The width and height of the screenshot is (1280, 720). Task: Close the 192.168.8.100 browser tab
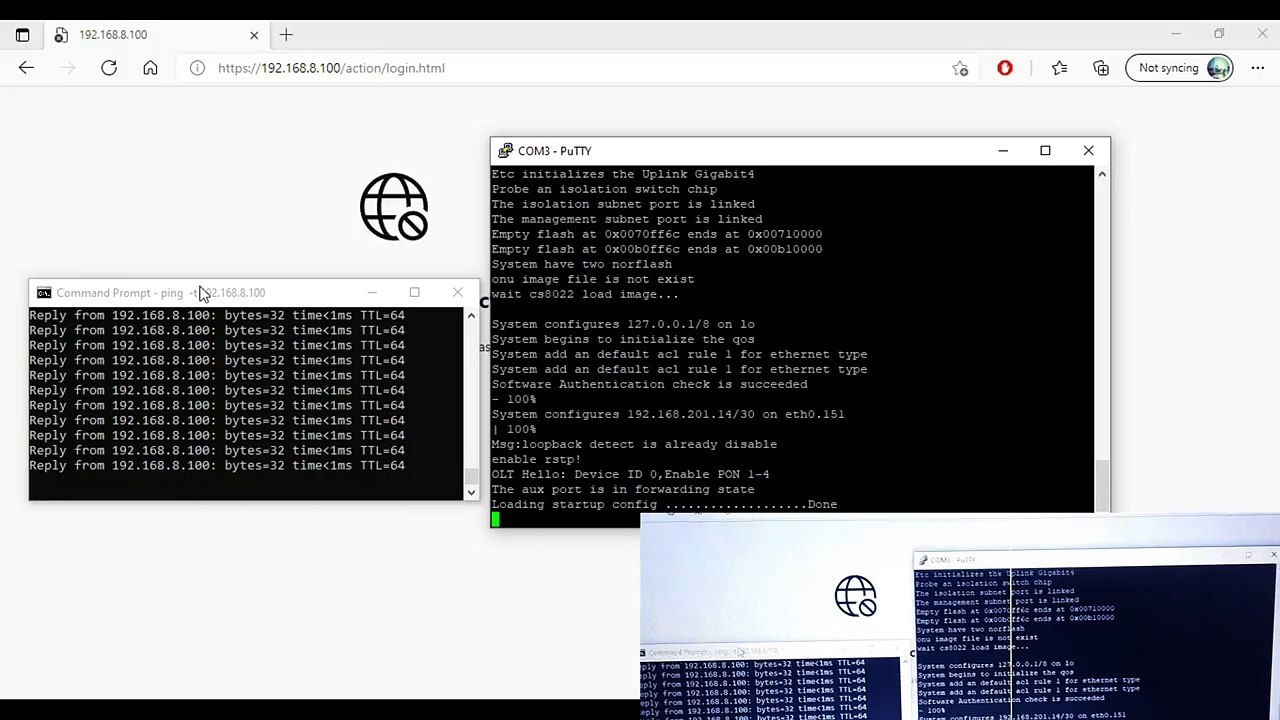pos(254,35)
